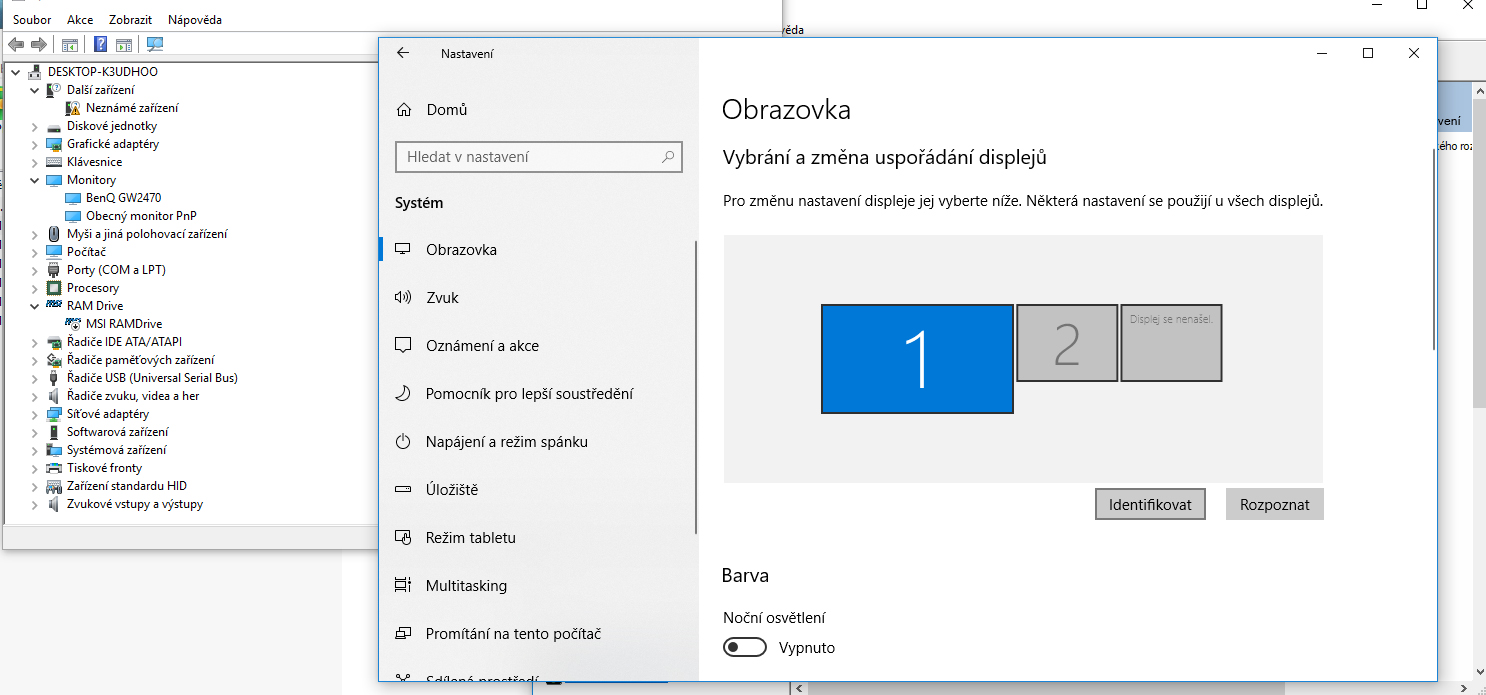This screenshot has width=1486, height=695.
Task: Turn on the Noční osvětlení switch
Action: pos(745,648)
